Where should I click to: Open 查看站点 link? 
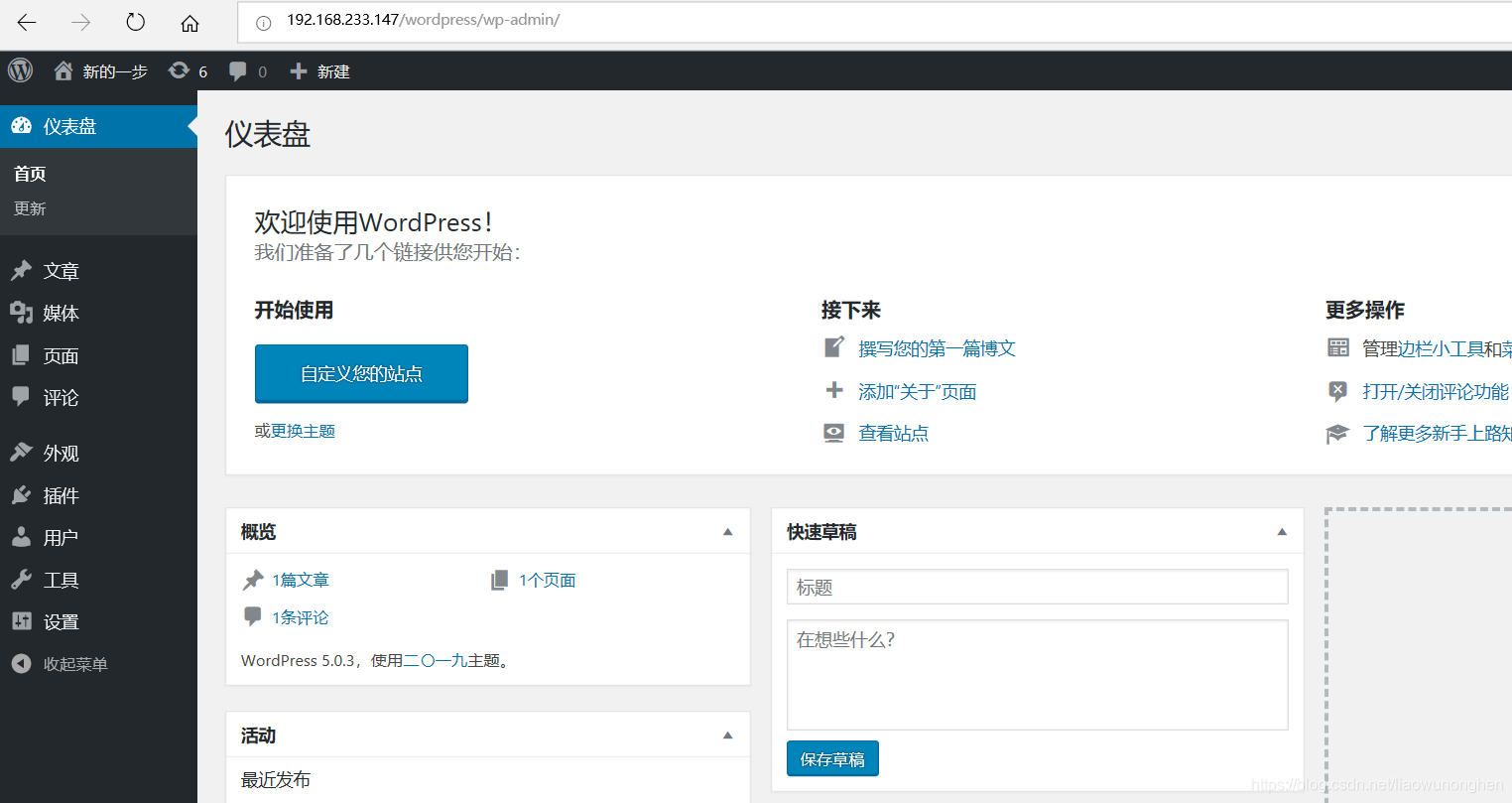point(894,433)
